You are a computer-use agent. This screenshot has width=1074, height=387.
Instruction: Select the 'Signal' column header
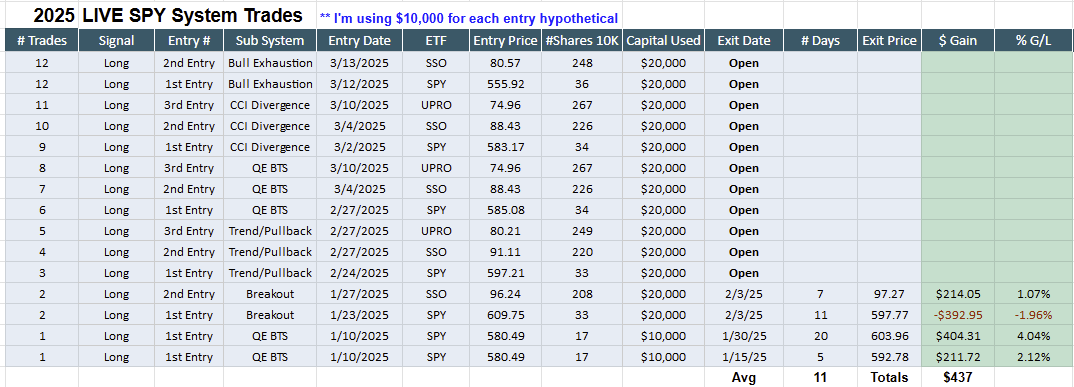[x=116, y=40]
